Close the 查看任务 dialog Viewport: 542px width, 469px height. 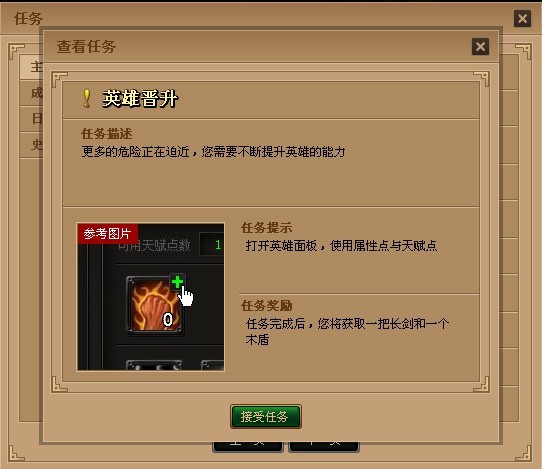point(480,46)
